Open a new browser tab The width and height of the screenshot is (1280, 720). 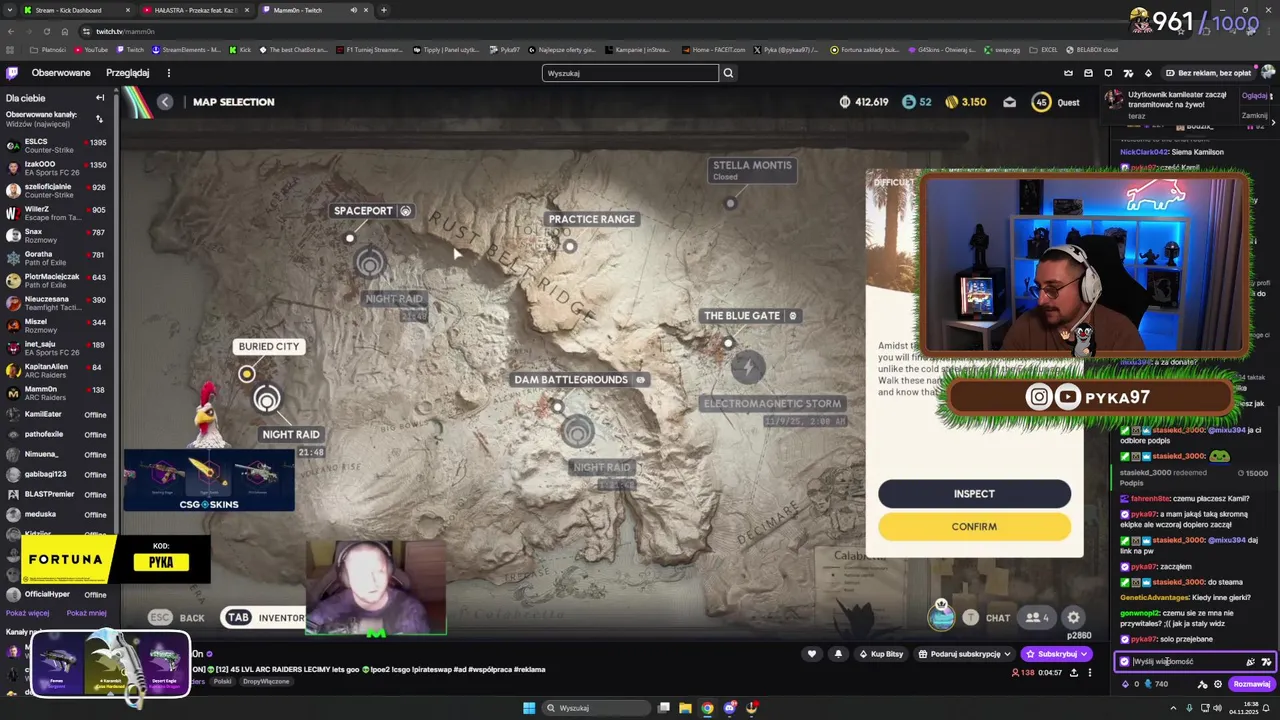coord(383,10)
